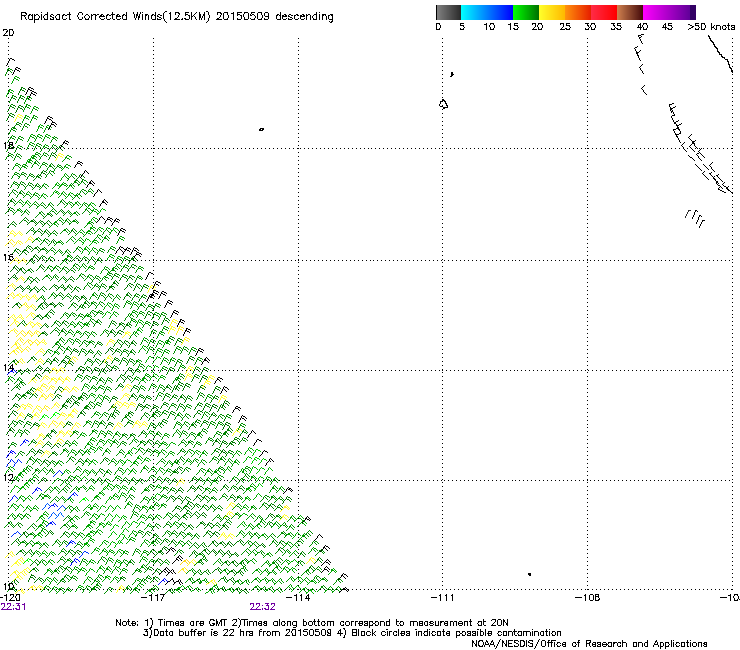The width and height of the screenshot is (740, 650).
Task: Click the red 30-35 knots legend segment
Action: click(604, 12)
